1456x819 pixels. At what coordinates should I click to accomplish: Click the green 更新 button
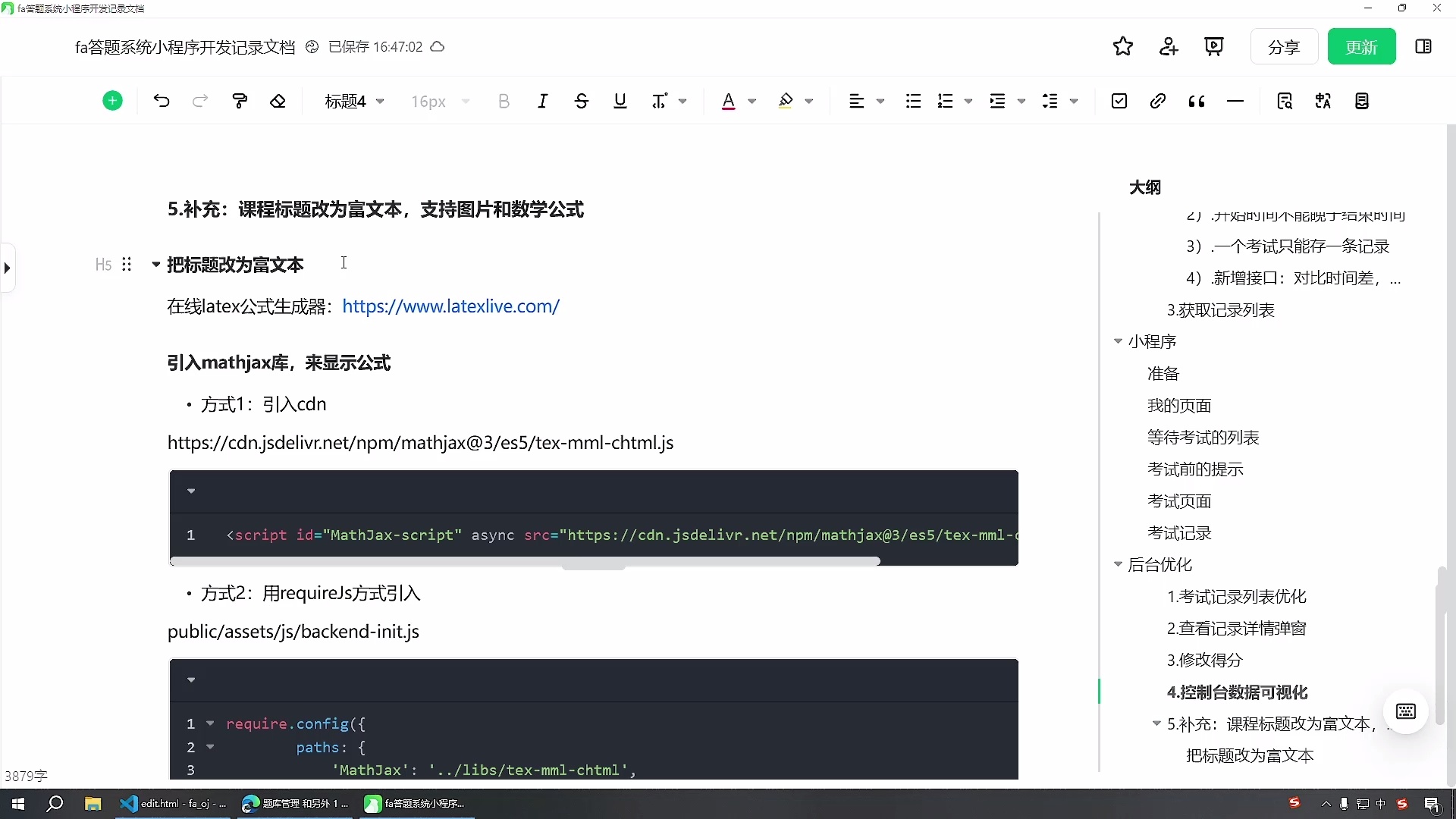coord(1361,47)
